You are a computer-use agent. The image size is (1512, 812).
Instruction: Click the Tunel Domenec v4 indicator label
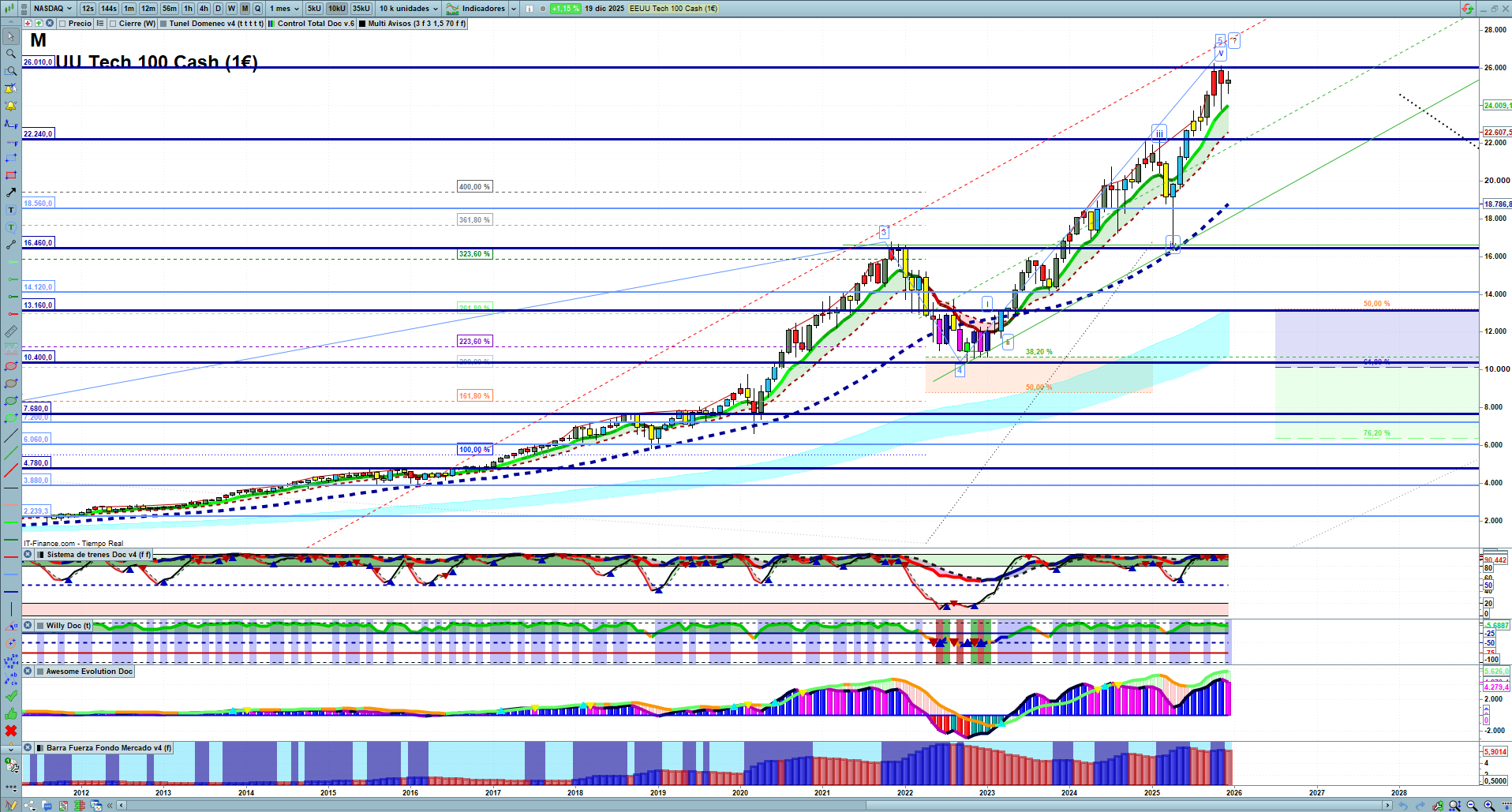pos(215,24)
